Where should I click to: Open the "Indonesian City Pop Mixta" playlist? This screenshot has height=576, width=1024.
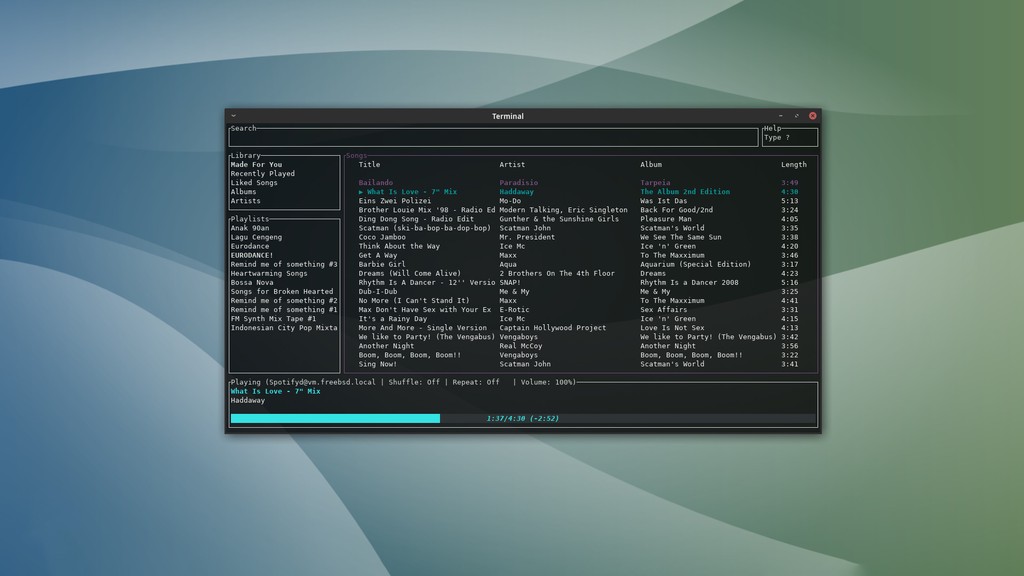(285, 327)
